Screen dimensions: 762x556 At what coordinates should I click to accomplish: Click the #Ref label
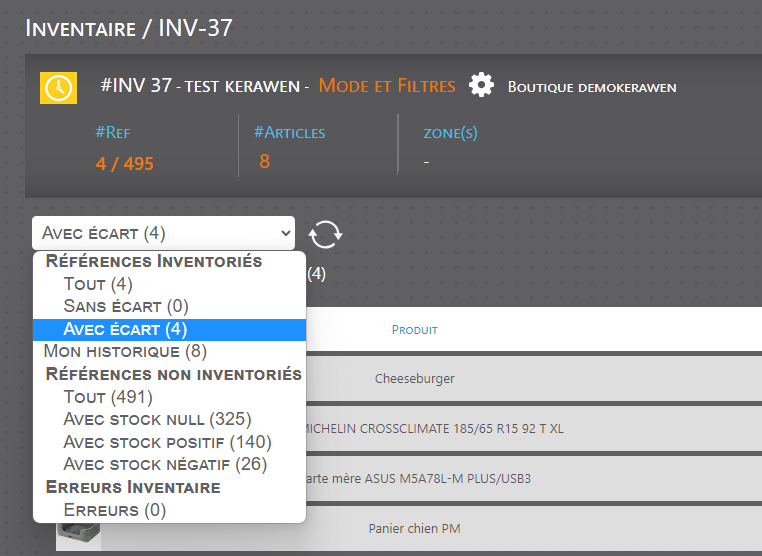point(113,132)
